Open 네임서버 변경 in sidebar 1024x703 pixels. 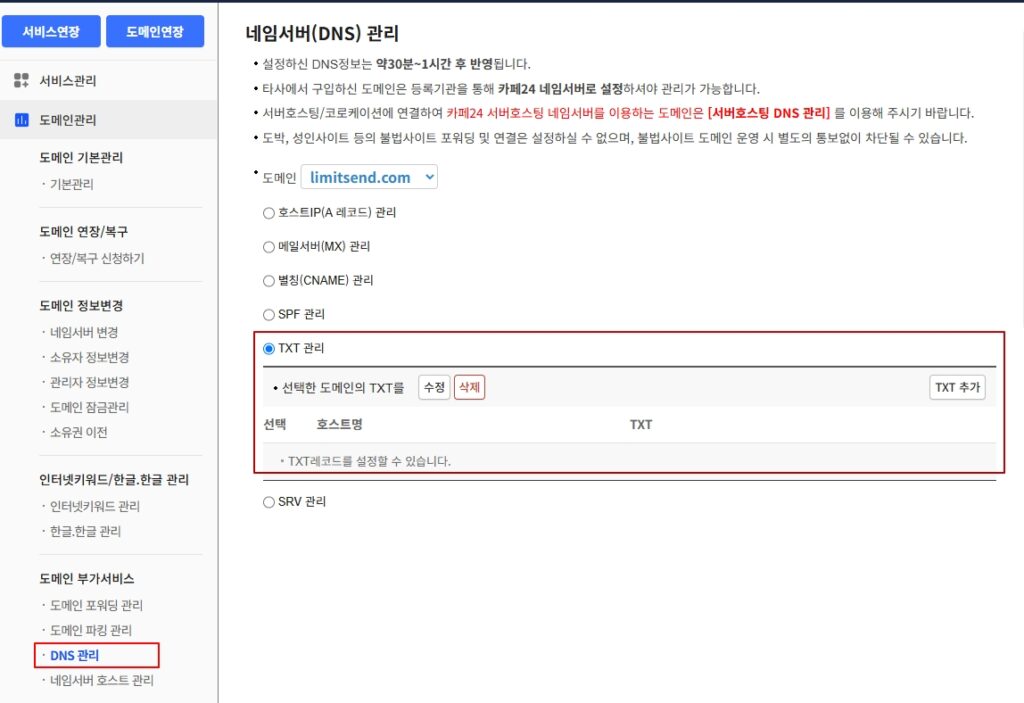pos(84,332)
